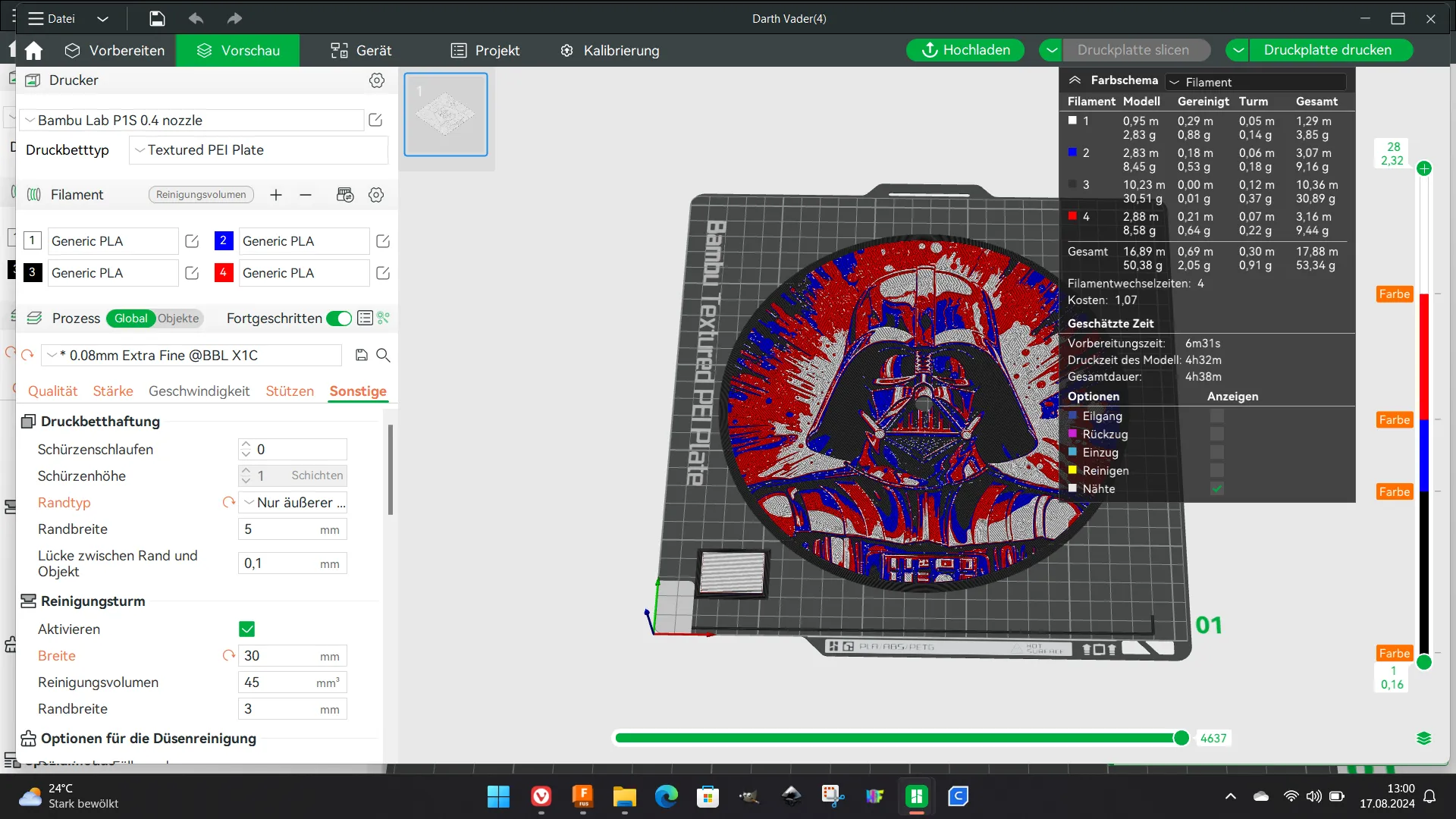Add a custom G-code with the plus at slider top
The image size is (1456, 819).
click(1424, 168)
